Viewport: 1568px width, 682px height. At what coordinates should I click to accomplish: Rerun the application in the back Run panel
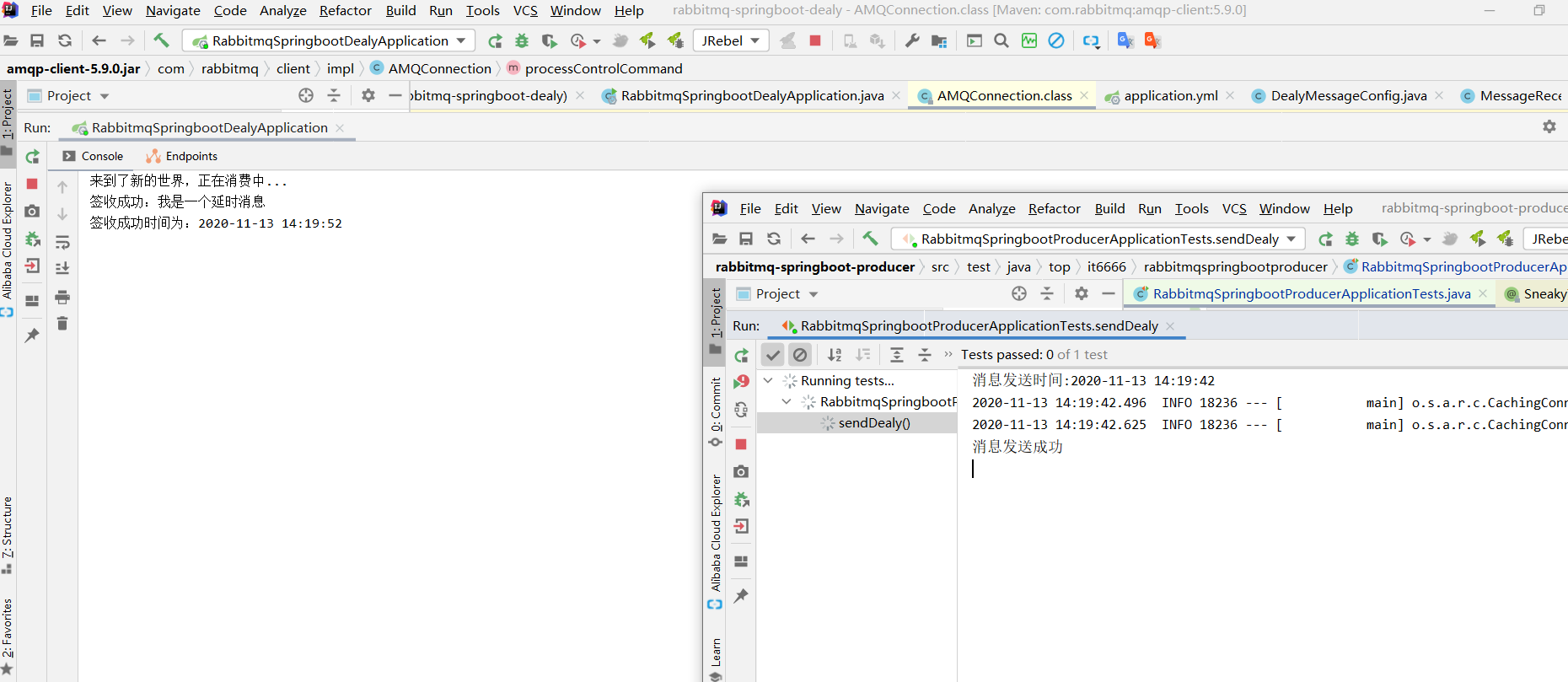32,157
